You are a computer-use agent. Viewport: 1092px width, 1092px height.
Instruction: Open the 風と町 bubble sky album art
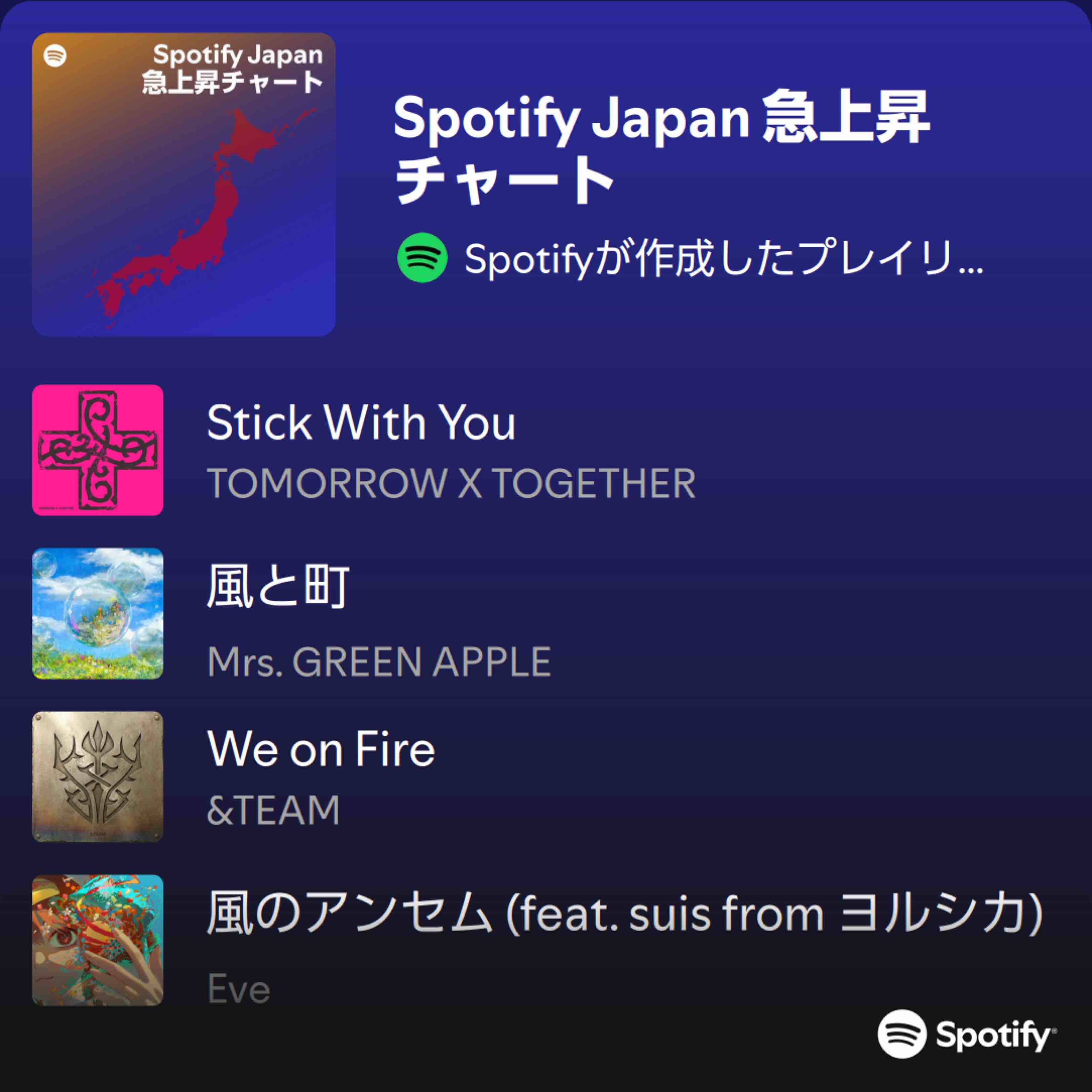click(x=98, y=613)
